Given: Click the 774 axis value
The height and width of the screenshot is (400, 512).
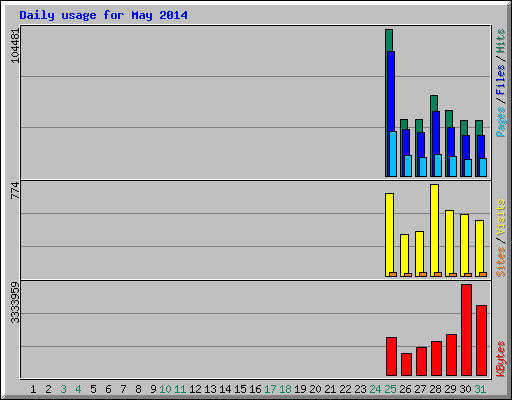Looking at the screenshot, I should (x=15, y=190).
